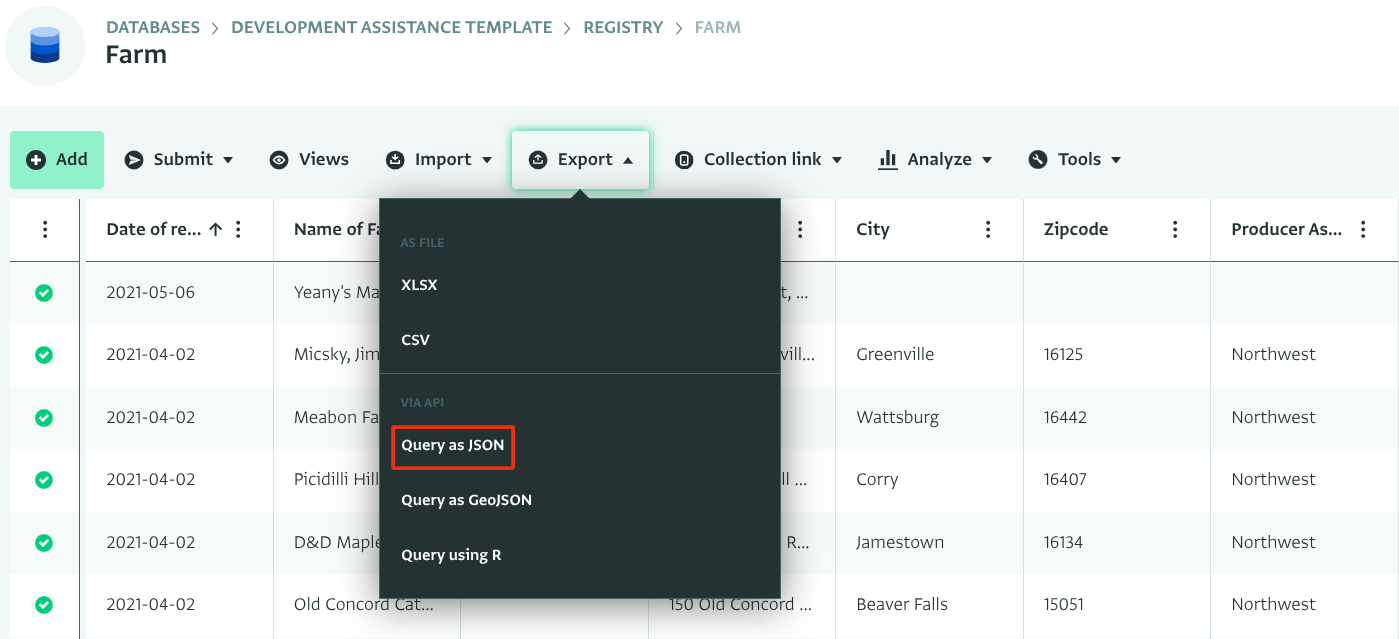Open Views with the eye icon
The height and width of the screenshot is (639, 1399).
[x=280, y=160]
